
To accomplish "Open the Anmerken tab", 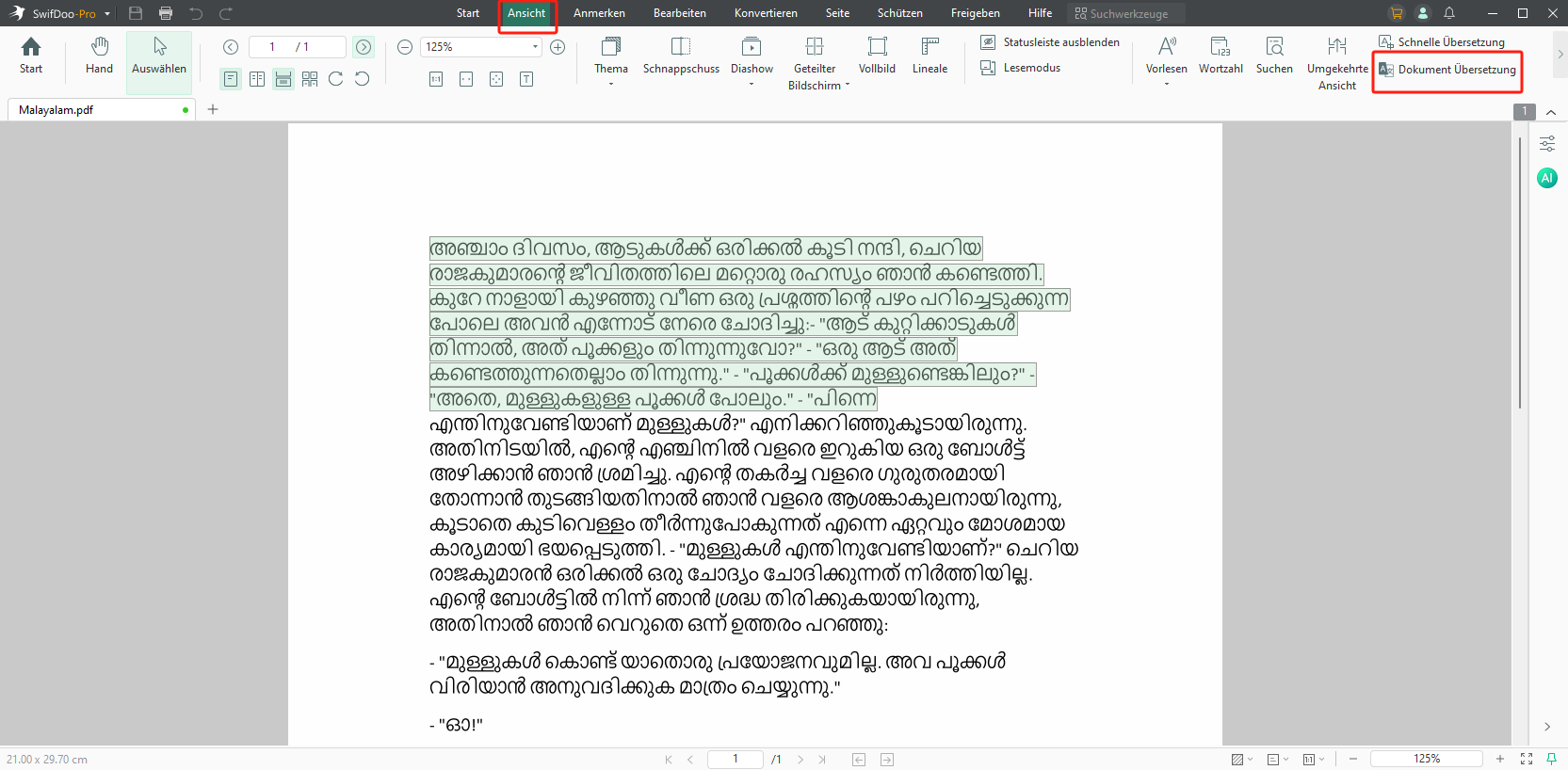I will click(x=599, y=13).
